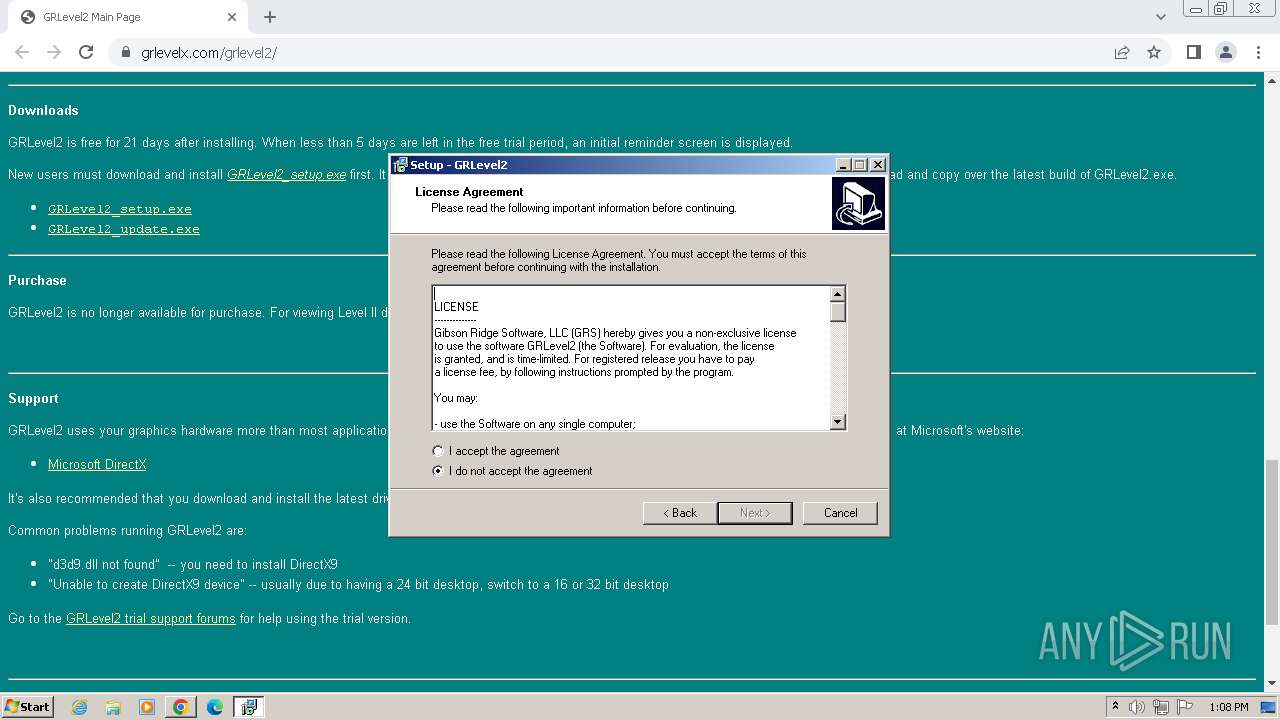Open the Action Center flag icon
Viewport: 1280px width, 720px height.
1186,707
